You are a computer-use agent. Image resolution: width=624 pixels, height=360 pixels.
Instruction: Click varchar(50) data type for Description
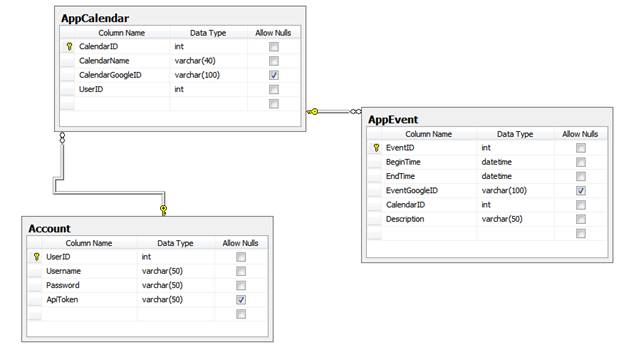tap(516, 219)
